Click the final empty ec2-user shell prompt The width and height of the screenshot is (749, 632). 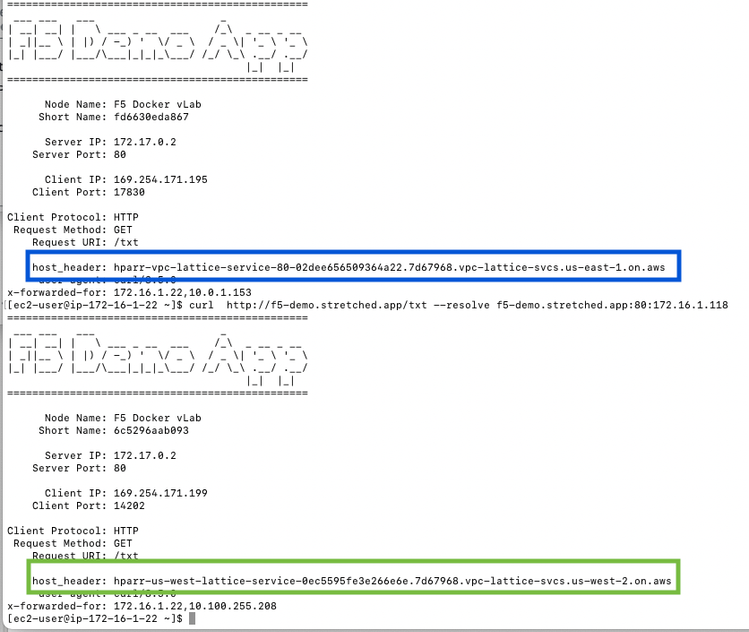pyautogui.click(x=95, y=619)
